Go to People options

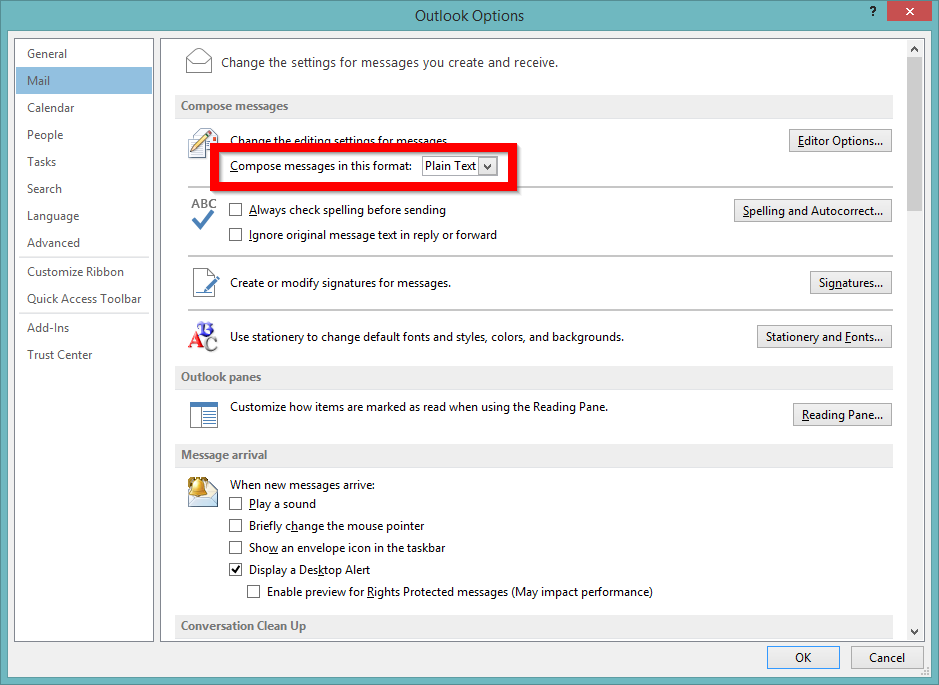coord(84,135)
